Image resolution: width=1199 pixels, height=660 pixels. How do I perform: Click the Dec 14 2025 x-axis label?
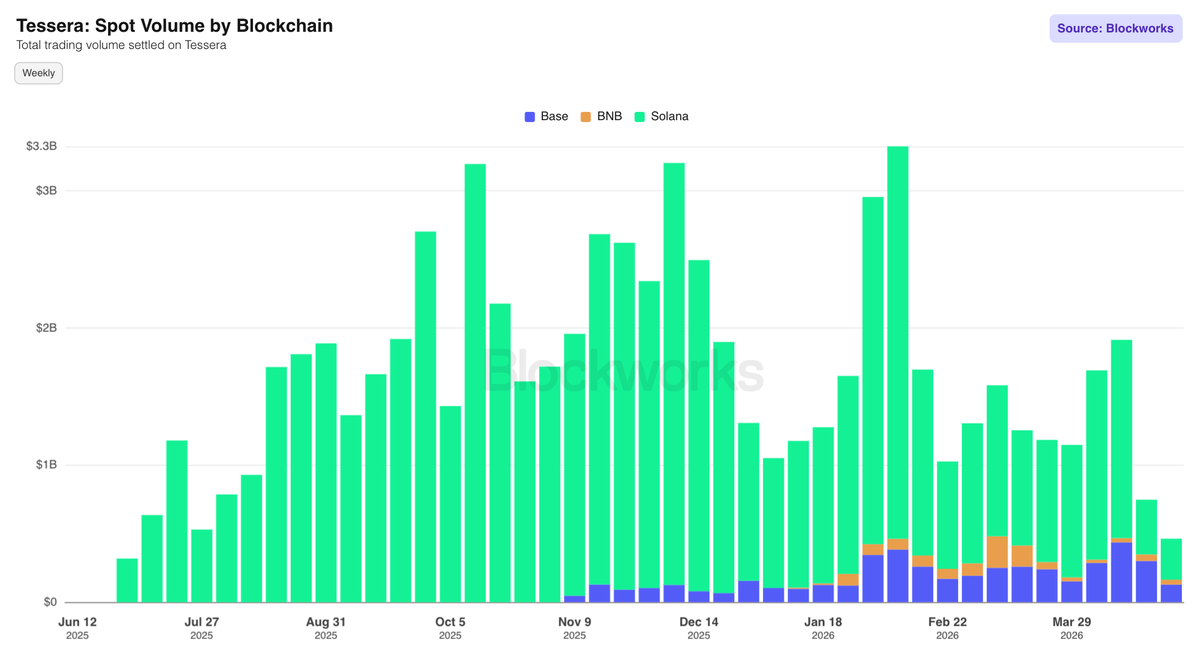[699, 628]
